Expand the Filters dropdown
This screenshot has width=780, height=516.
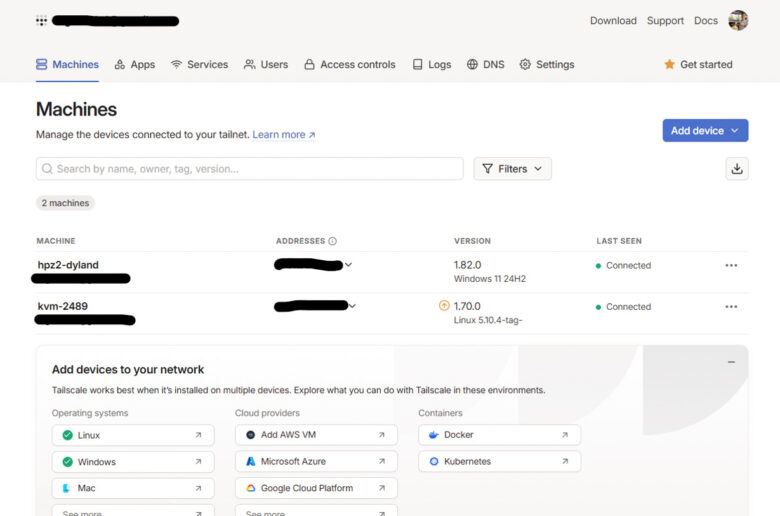tap(512, 169)
